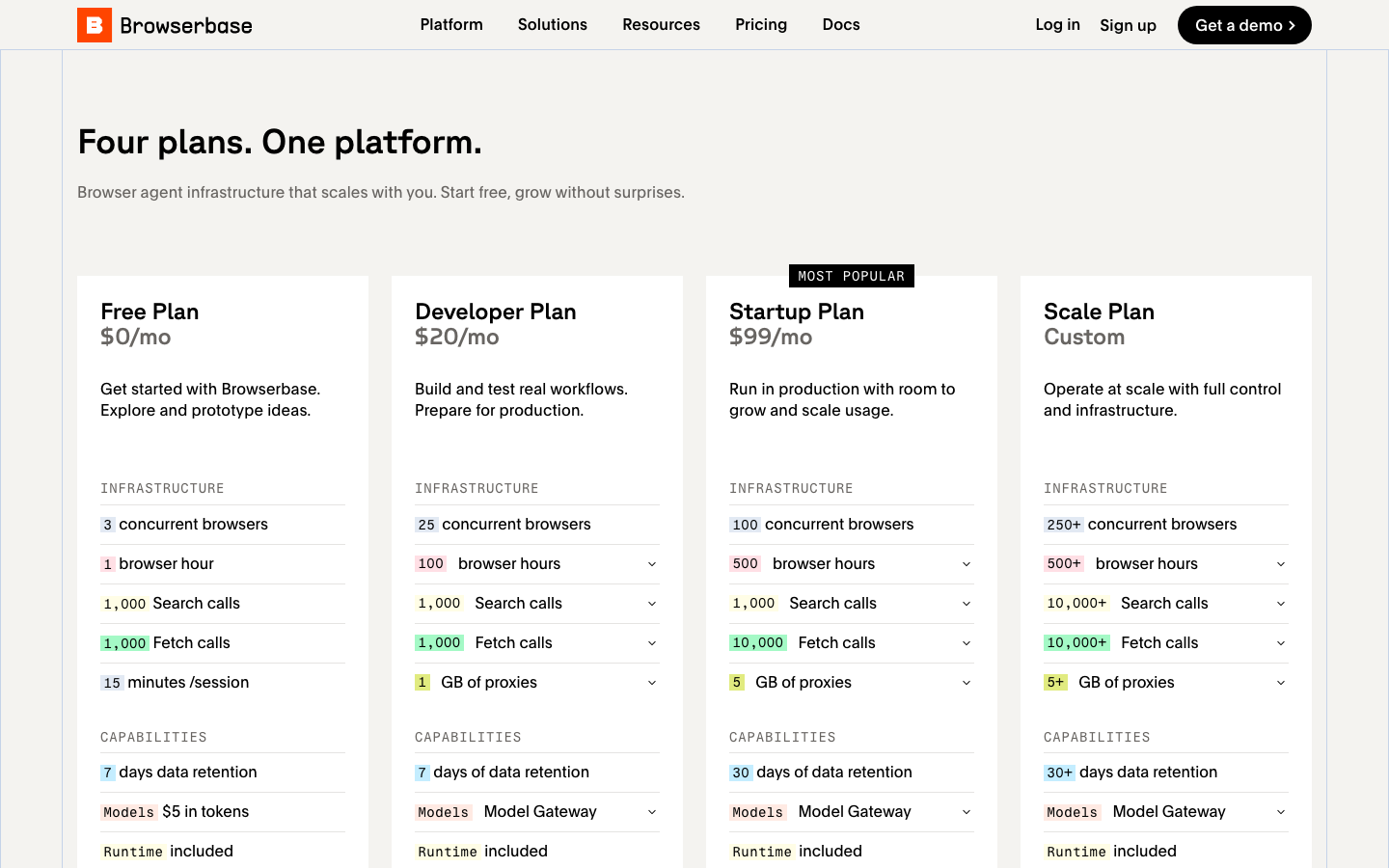Click the $20/mo price text
Image resolution: width=1389 pixels, height=868 pixels.
pyautogui.click(x=457, y=337)
